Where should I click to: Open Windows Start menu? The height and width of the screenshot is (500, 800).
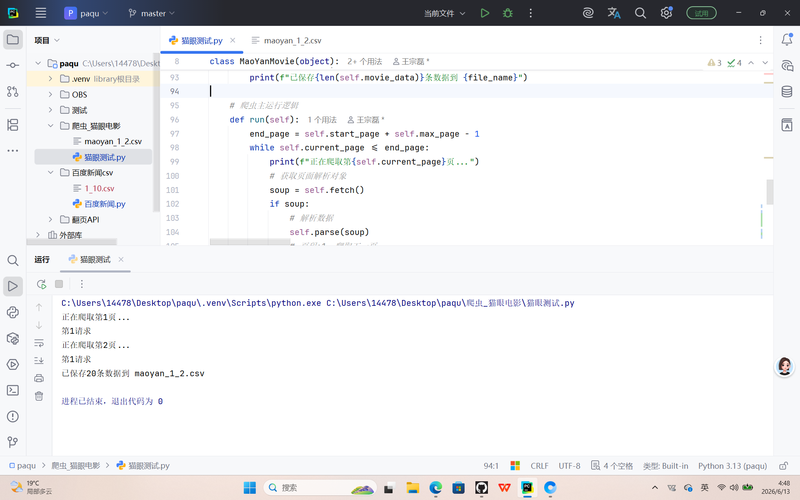249,488
